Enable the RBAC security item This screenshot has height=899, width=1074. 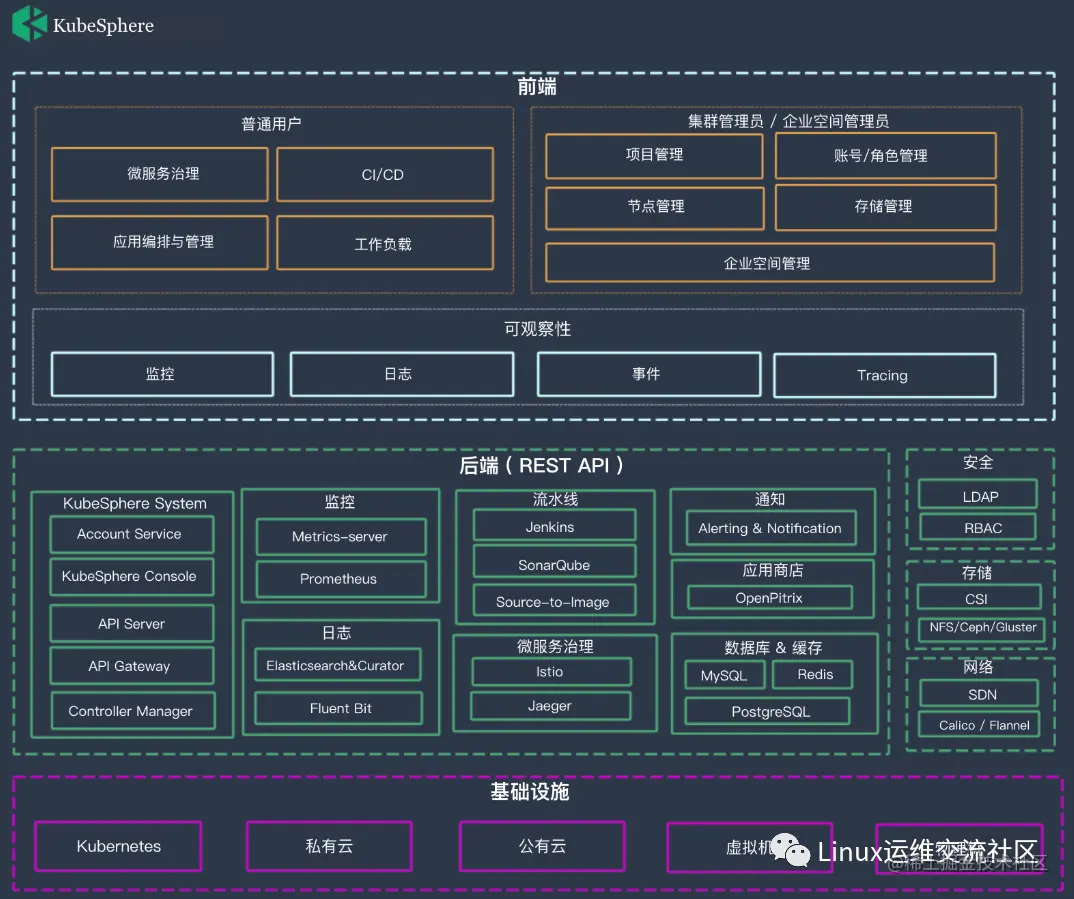coord(978,527)
